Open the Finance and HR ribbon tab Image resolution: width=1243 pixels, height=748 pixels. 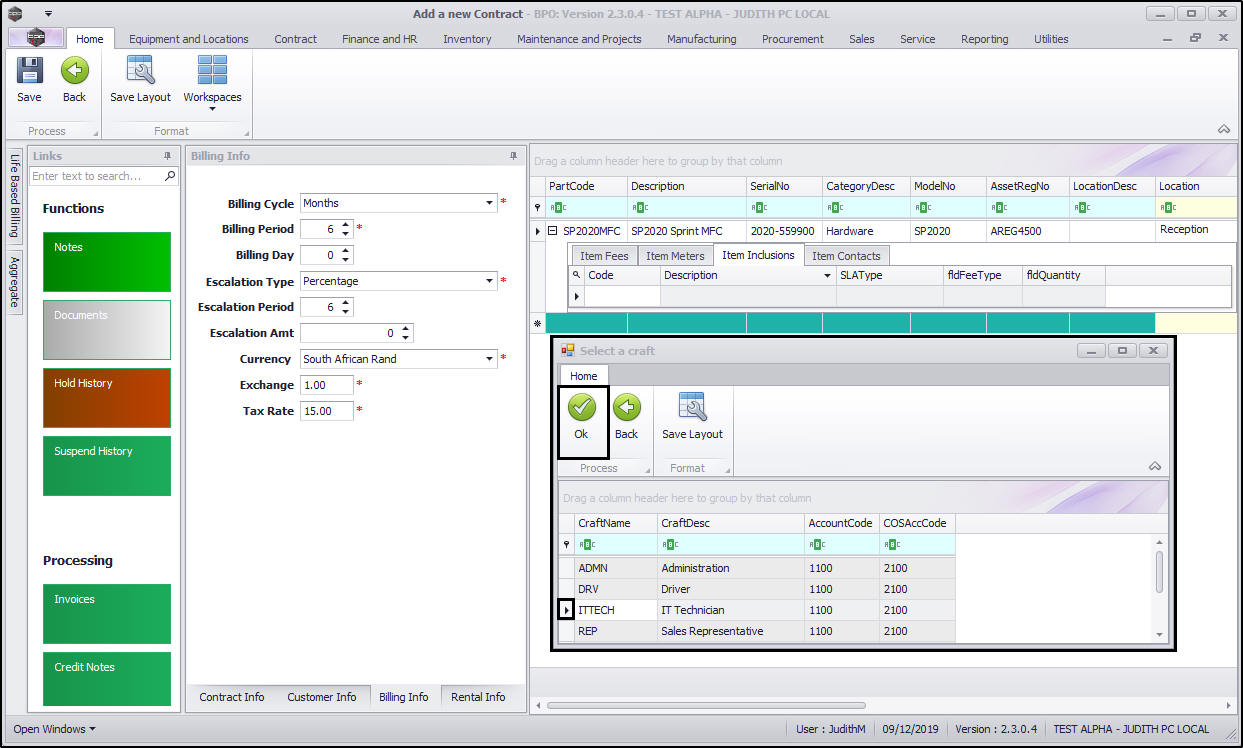click(x=379, y=39)
